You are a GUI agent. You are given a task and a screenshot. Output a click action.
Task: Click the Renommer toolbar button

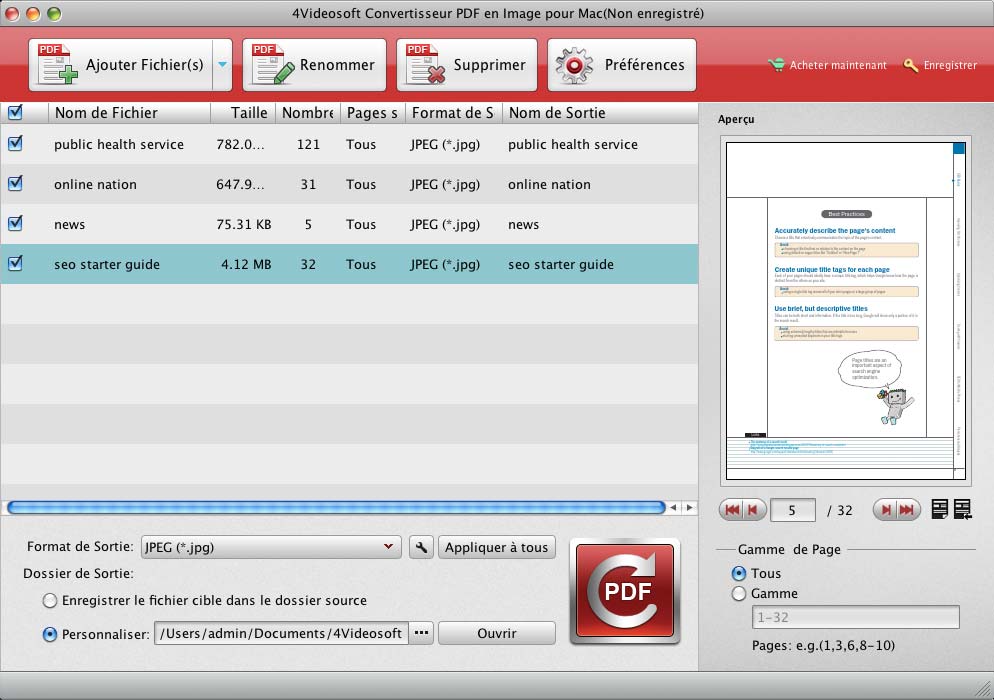pyautogui.click(x=314, y=65)
